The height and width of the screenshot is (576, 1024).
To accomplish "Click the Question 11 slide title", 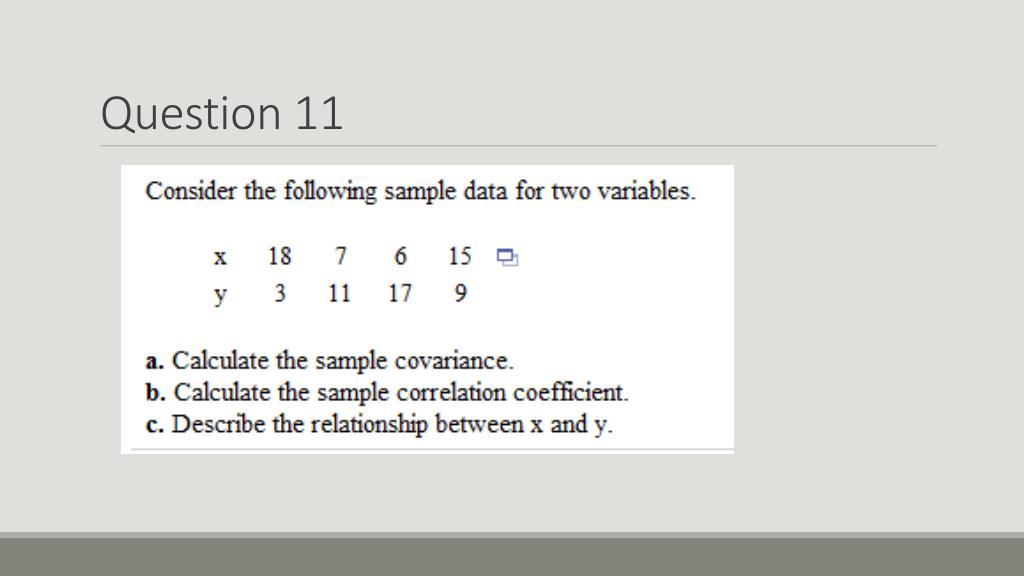I will [222, 114].
